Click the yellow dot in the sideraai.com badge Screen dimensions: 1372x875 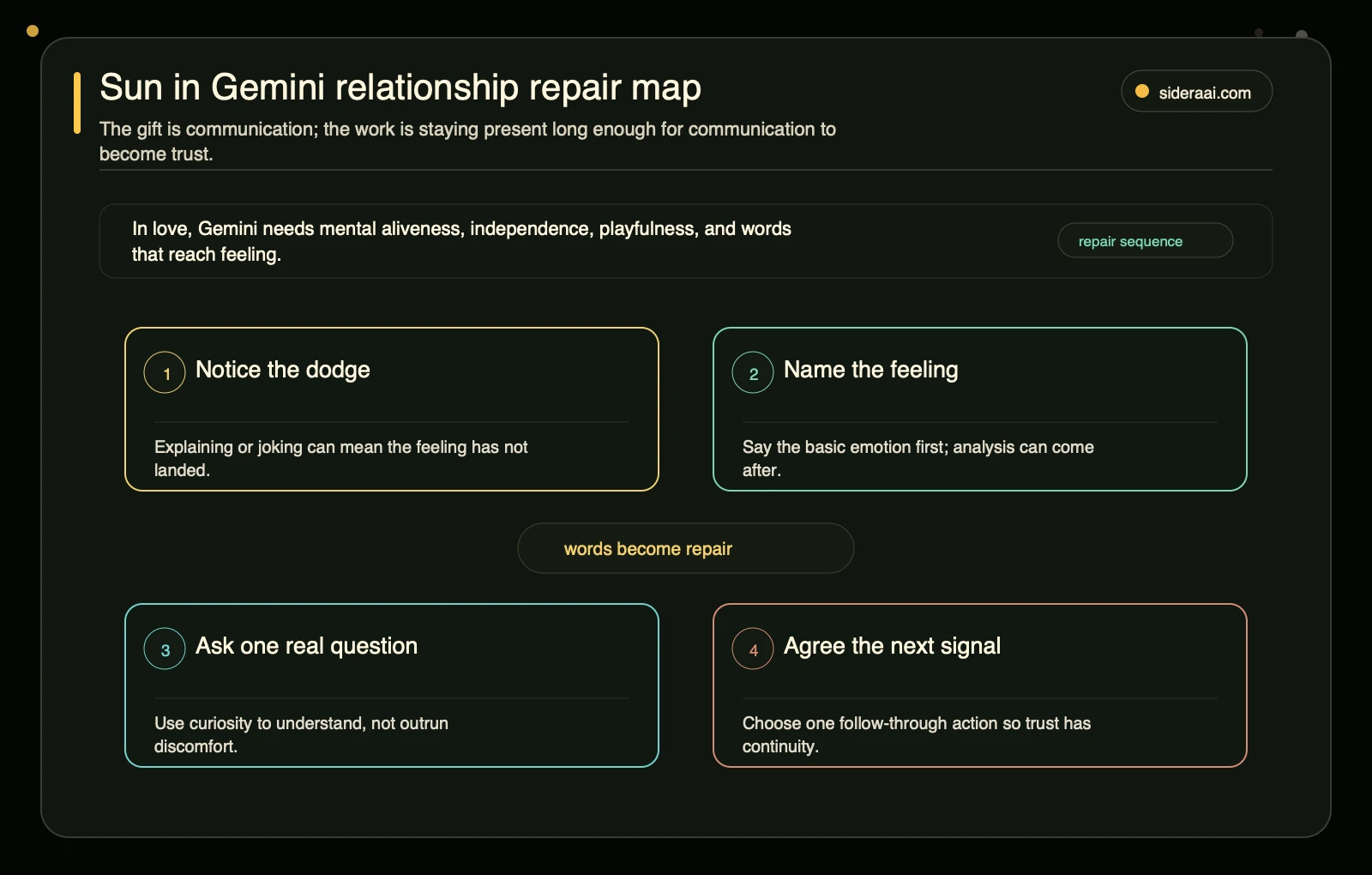(1142, 91)
